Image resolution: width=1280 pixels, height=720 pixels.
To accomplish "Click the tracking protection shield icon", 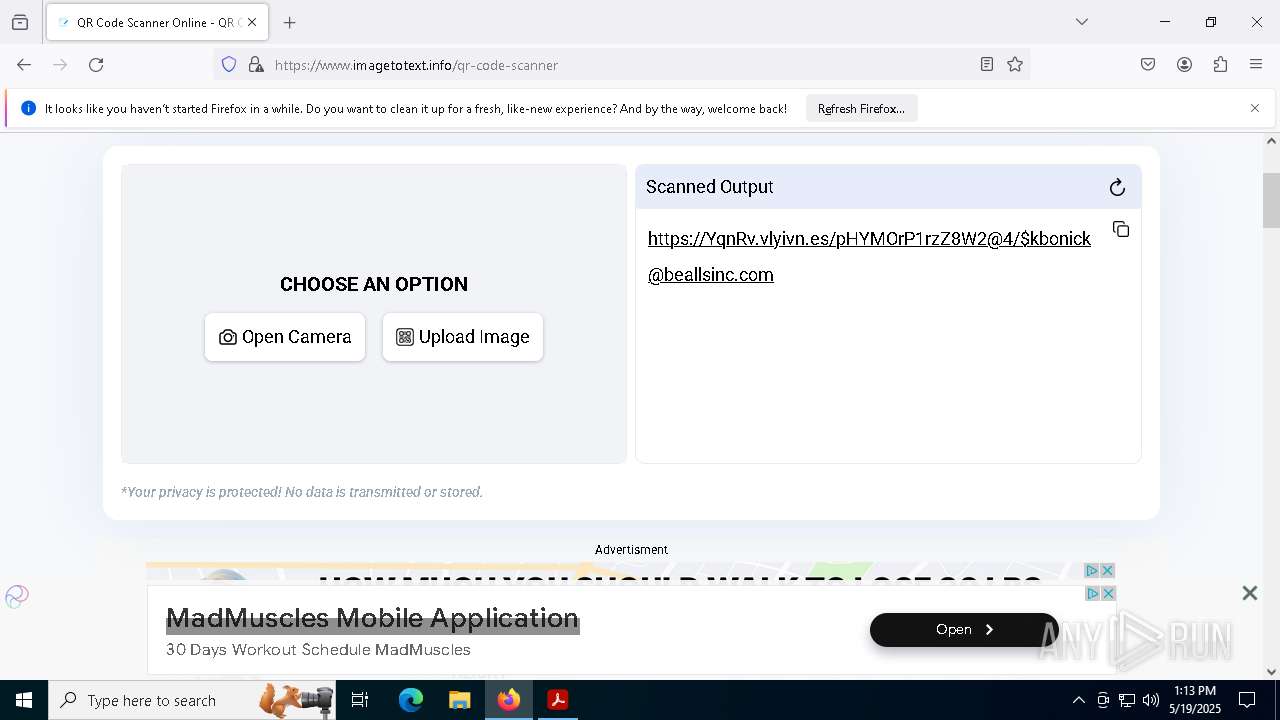I will tap(229, 65).
